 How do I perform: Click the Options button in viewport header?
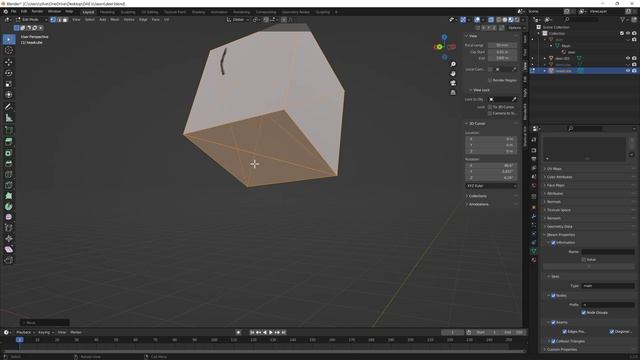515,28
